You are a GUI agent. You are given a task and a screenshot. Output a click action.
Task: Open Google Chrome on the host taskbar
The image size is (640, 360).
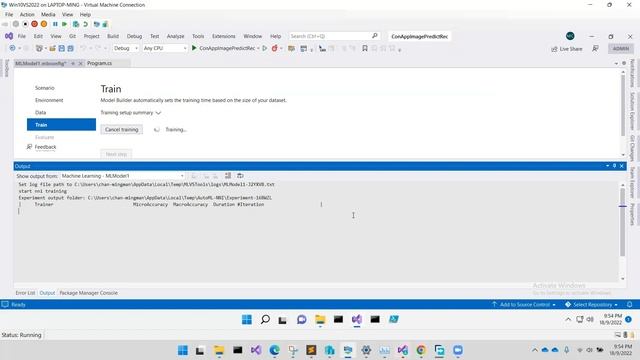[421, 350]
